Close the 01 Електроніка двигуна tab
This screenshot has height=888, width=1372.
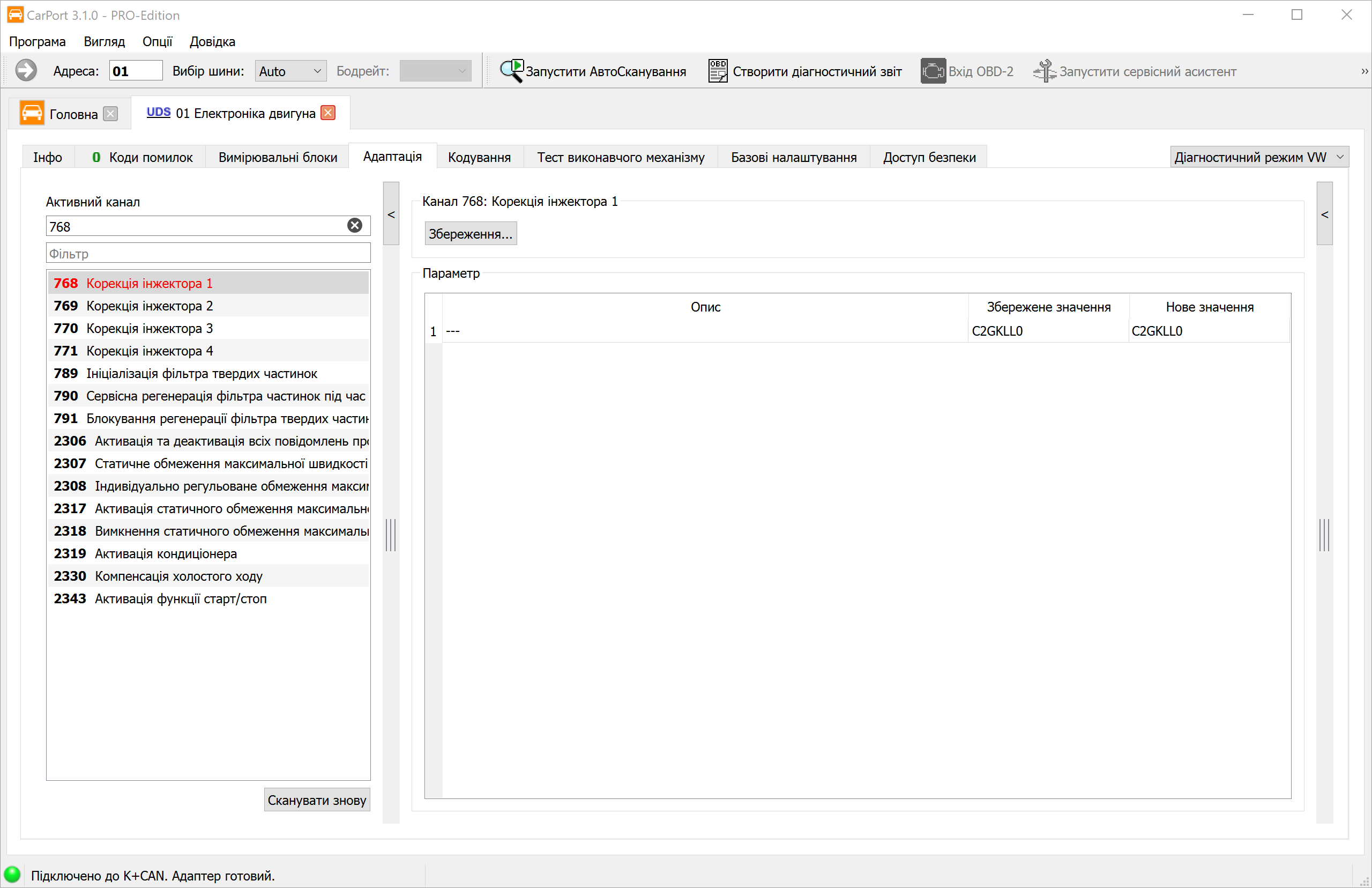(328, 113)
